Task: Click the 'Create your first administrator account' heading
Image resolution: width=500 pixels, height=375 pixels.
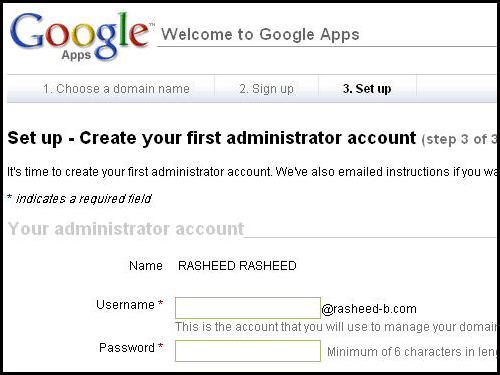Action: click(248, 138)
